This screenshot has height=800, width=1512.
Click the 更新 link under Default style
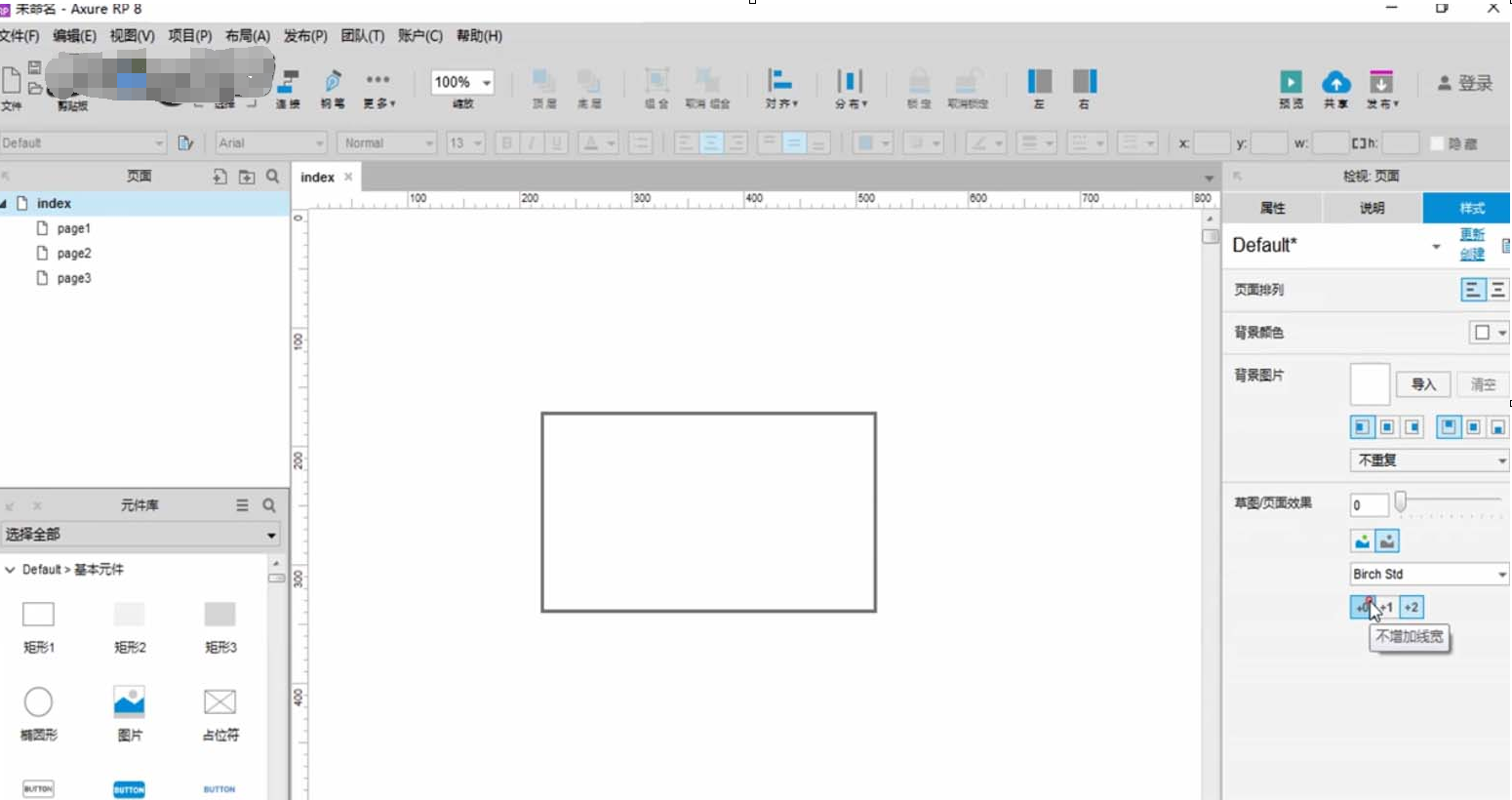[1472, 235]
